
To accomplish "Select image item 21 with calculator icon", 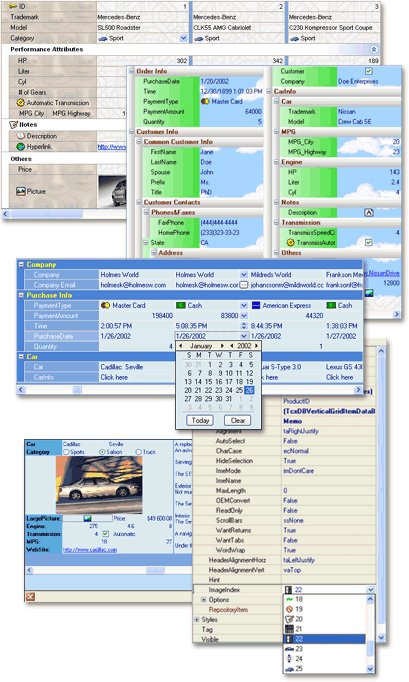I will [324, 629].
